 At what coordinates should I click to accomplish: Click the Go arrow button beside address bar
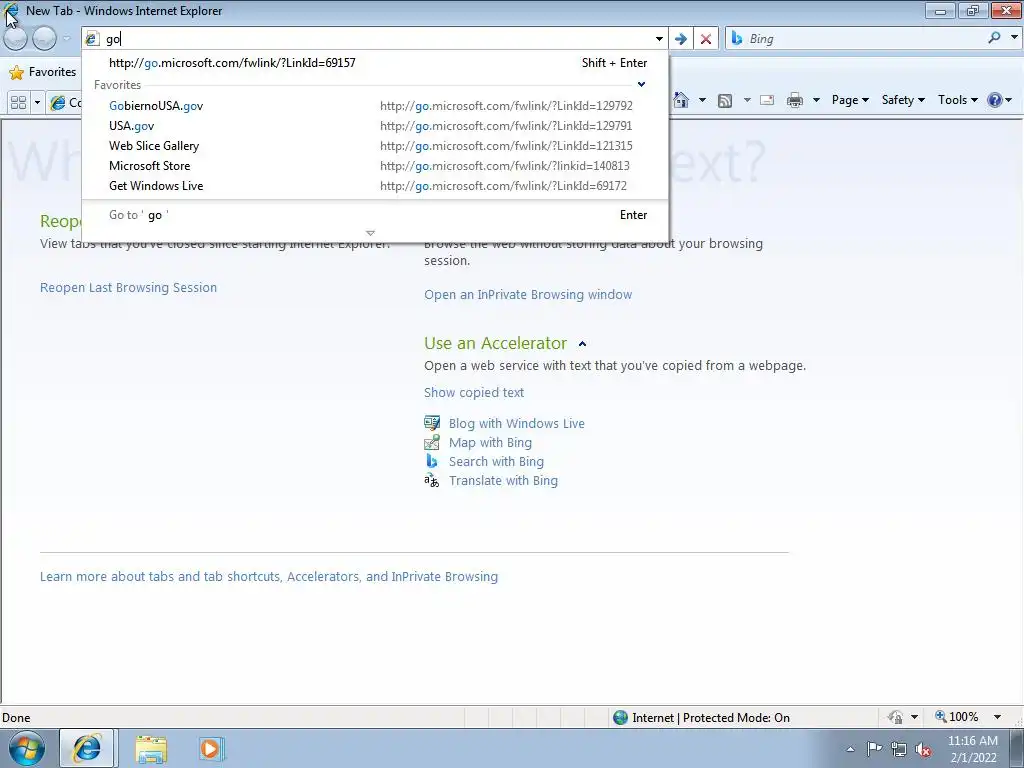pyautogui.click(x=680, y=39)
